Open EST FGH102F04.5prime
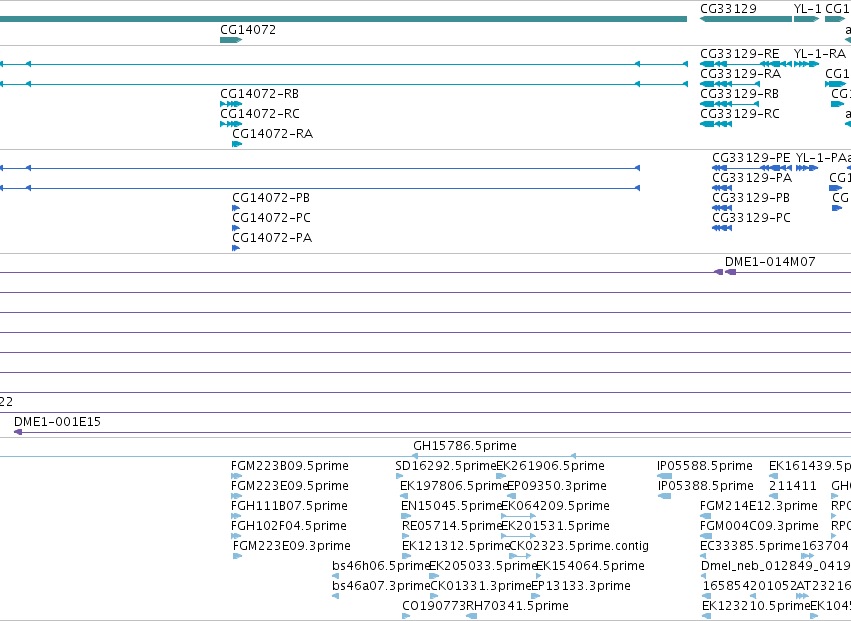The height and width of the screenshot is (621, 851). click(288, 527)
